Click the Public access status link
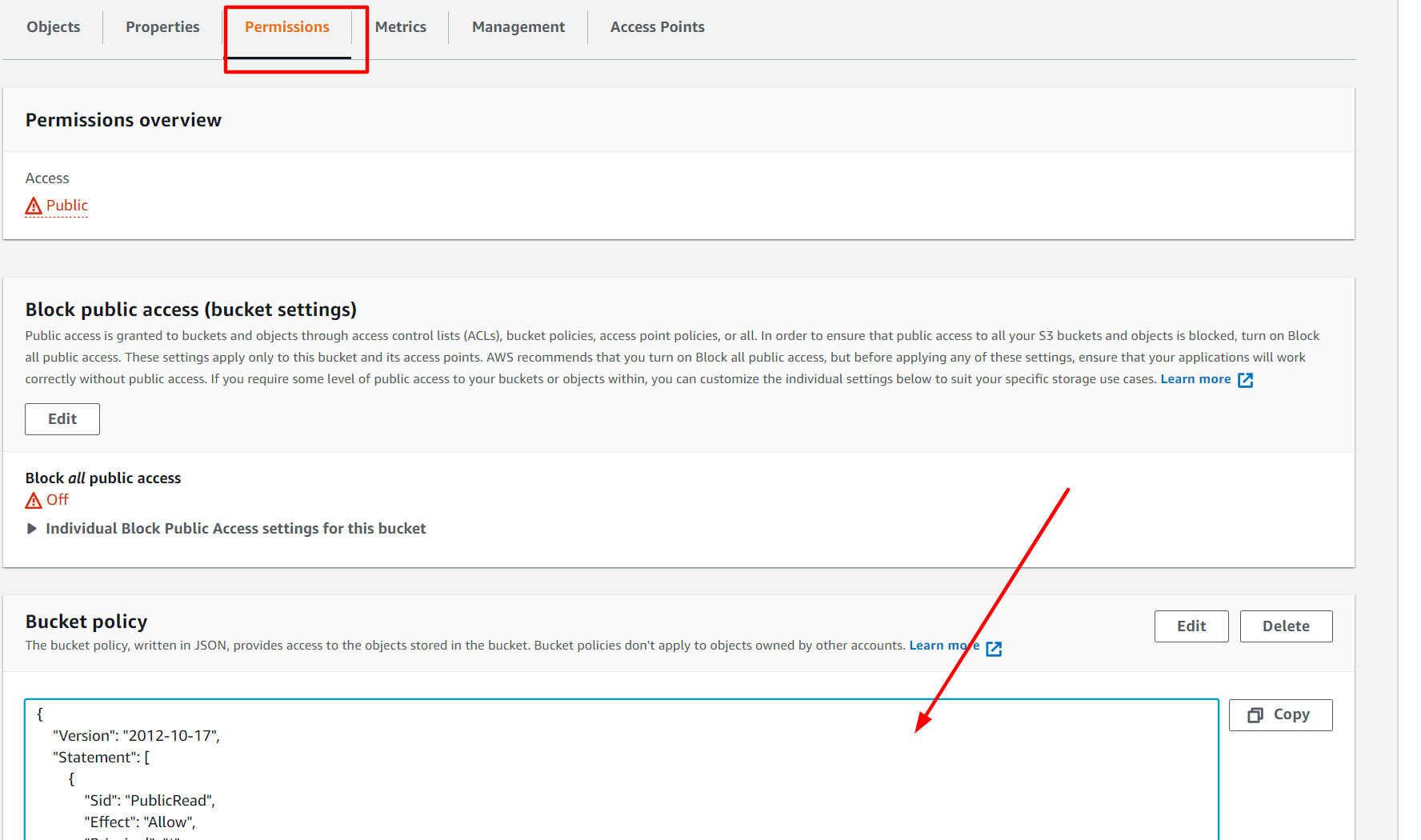Image resolution: width=1421 pixels, height=840 pixels. [67, 206]
